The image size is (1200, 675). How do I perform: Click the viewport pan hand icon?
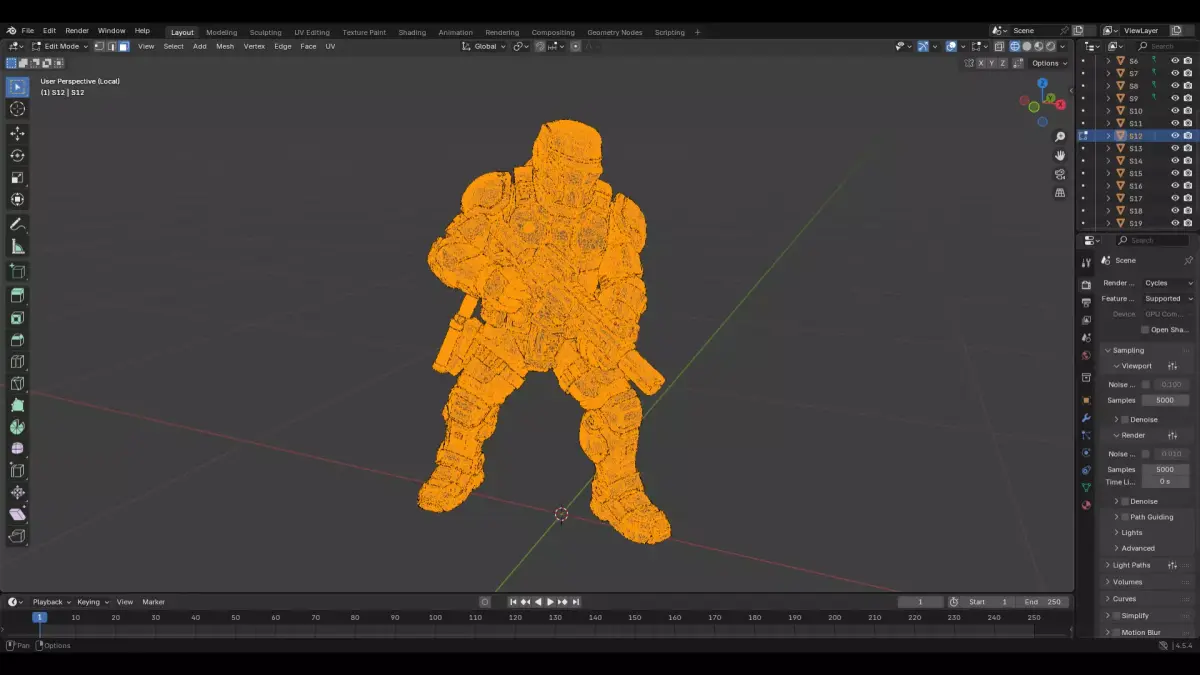pos(1060,155)
